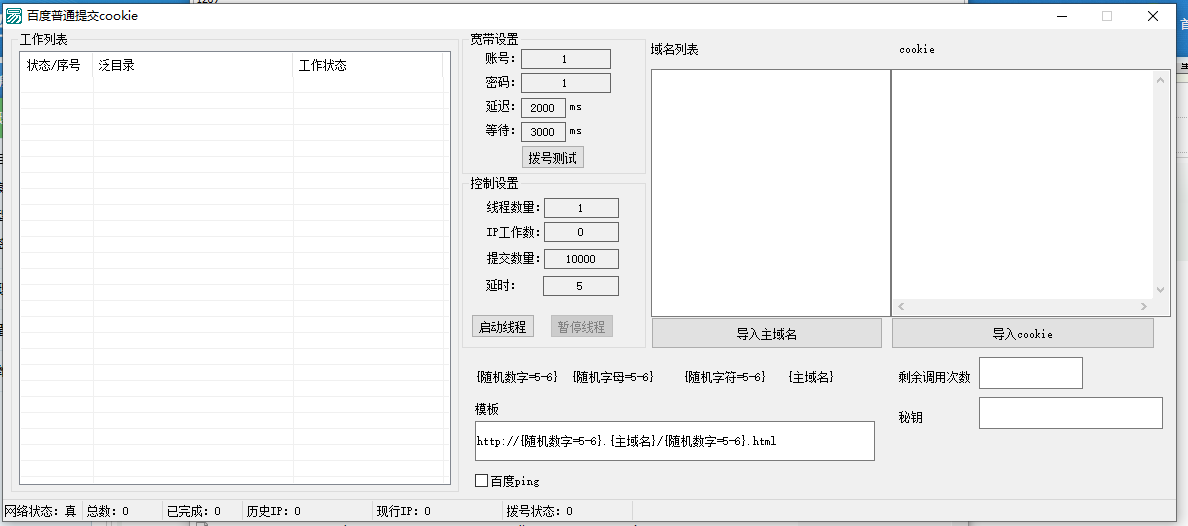This screenshot has width=1188, height=526.
Task: Click inside the cookie text area
Action: click(x=1022, y=184)
